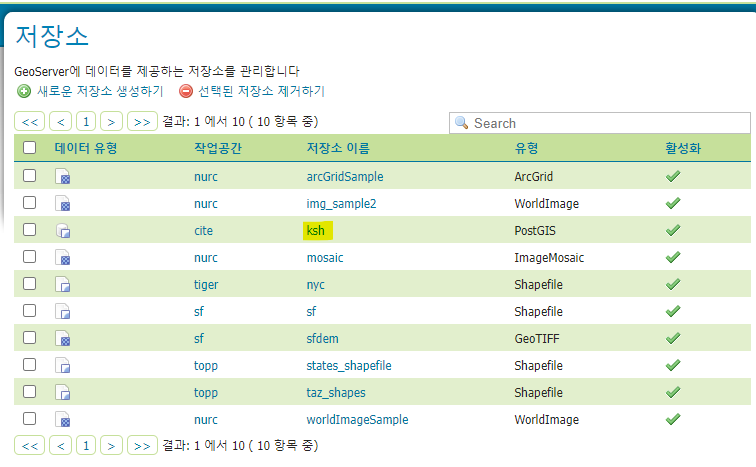This screenshot has width=756, height=467.
Task: Open the cite workspace link
Action: tap(203, 231)
